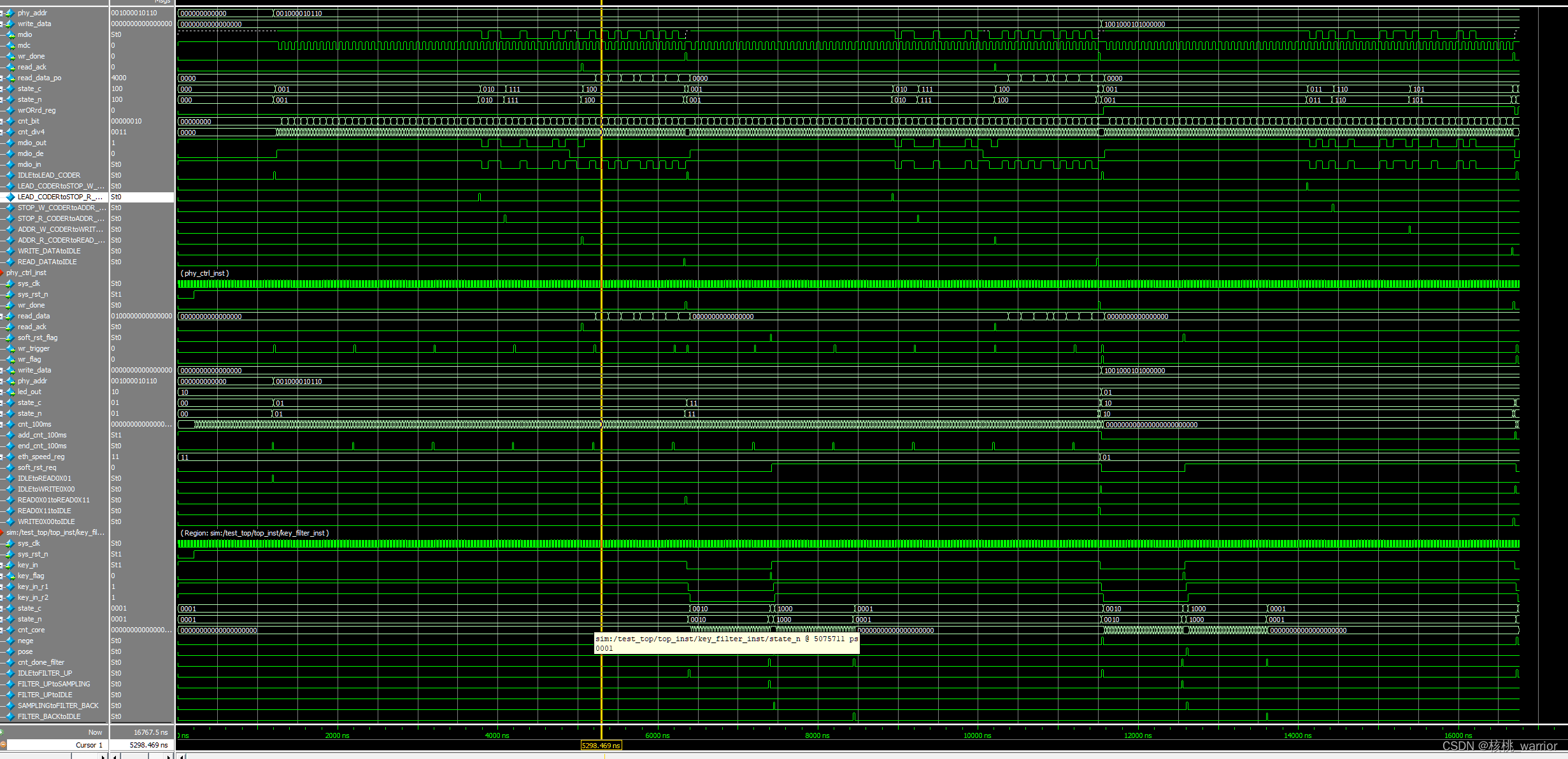Viewport: 1568px width, 759px height.
Task: Click the orange remove cursor icon beside Cursor 1
Action: 3,744
